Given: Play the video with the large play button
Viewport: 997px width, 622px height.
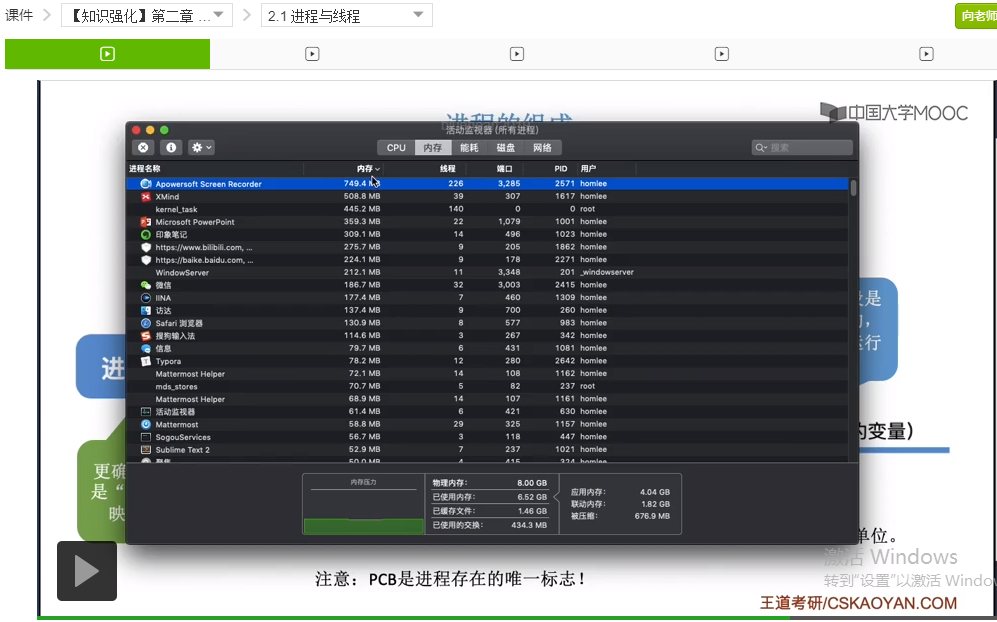Looking at the screenshot, I should pyautogui.click(x=87, y=570).
